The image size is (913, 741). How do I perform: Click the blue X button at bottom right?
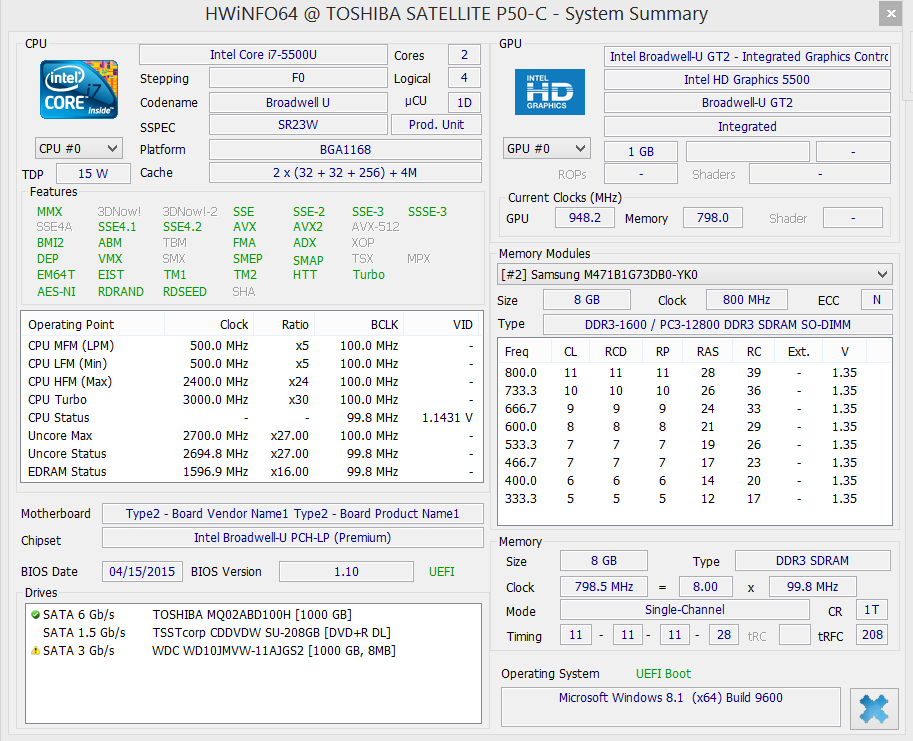pyautogui.click(x=873, y=709)
